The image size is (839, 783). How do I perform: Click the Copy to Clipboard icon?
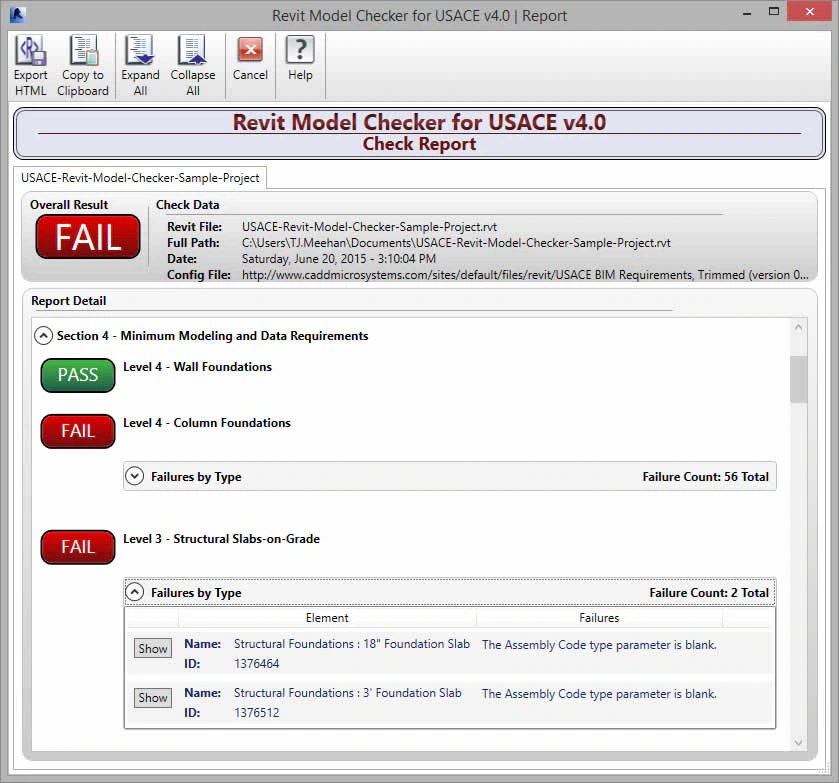coord(83,52)
